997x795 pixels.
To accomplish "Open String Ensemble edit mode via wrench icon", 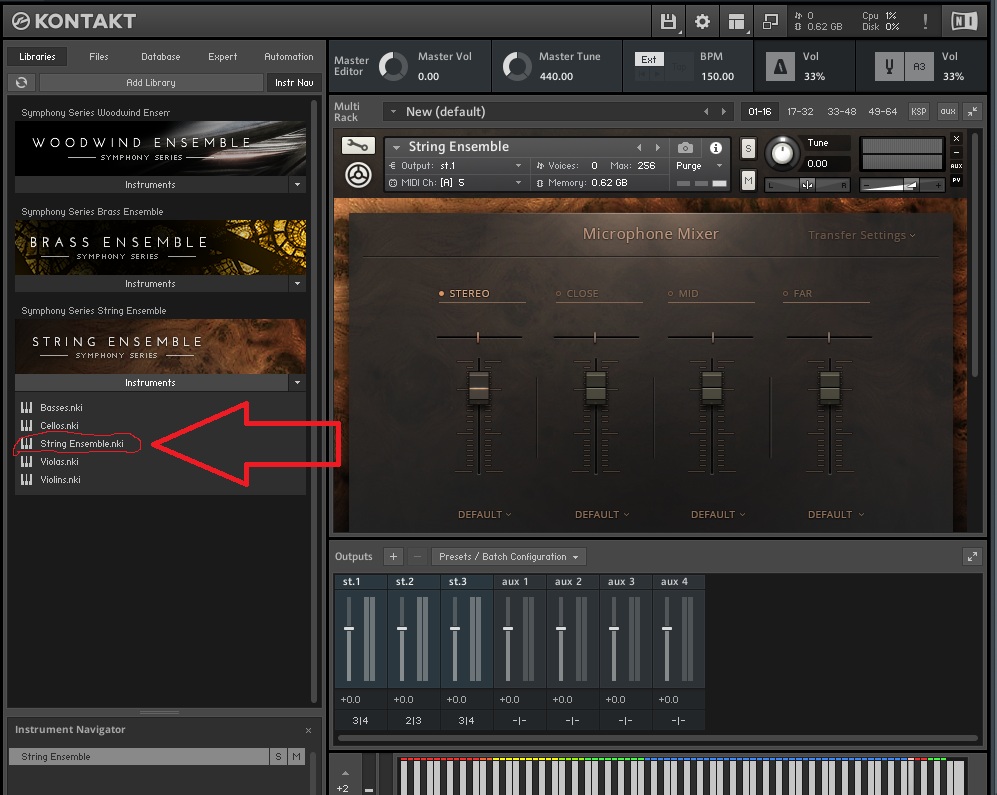I will coord(358,146).
